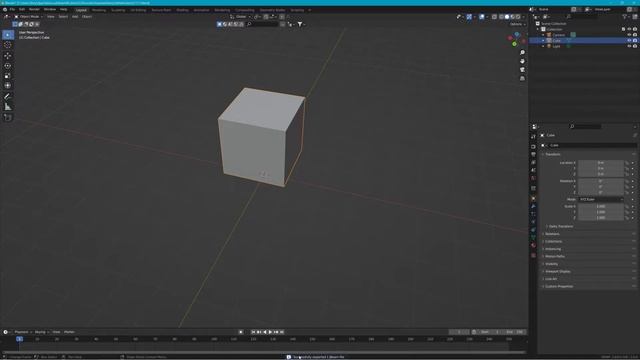Image resolution: width=640 pixels, height=360 pixels.
Task: Open the timeline Marker menu
Action: pos(69,332)
